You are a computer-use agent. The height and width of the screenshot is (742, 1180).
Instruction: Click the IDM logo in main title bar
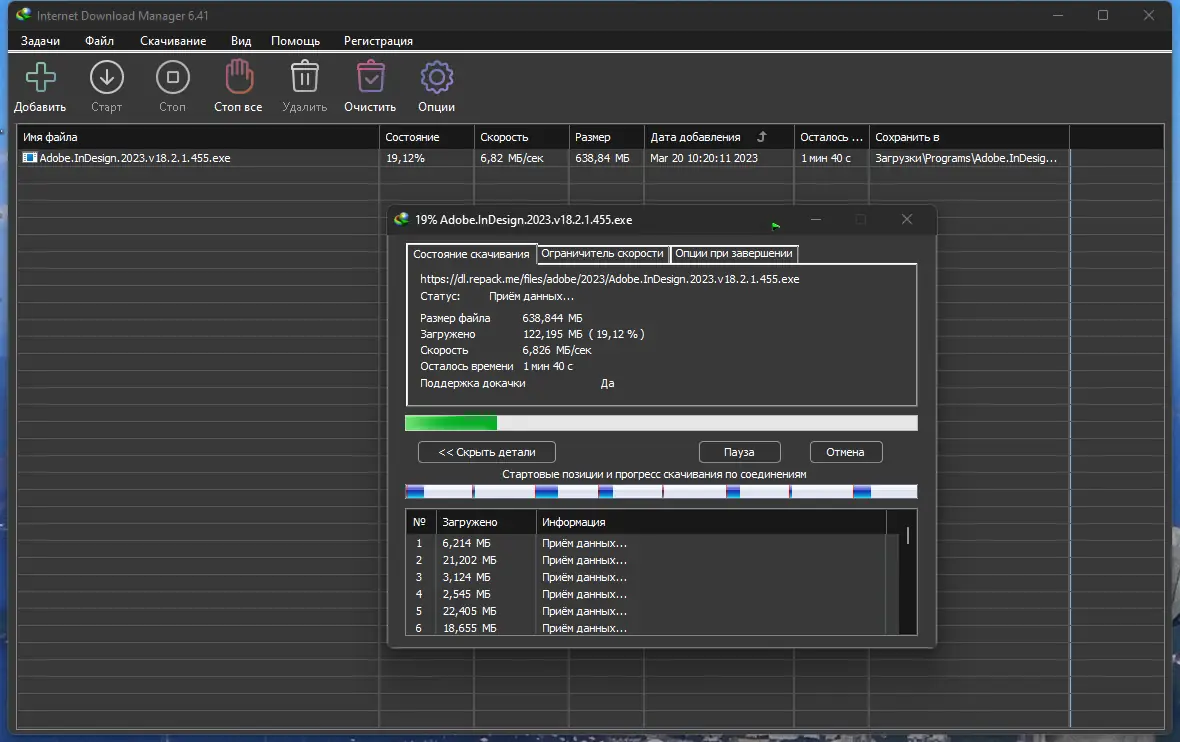click(x=23, y=14)
